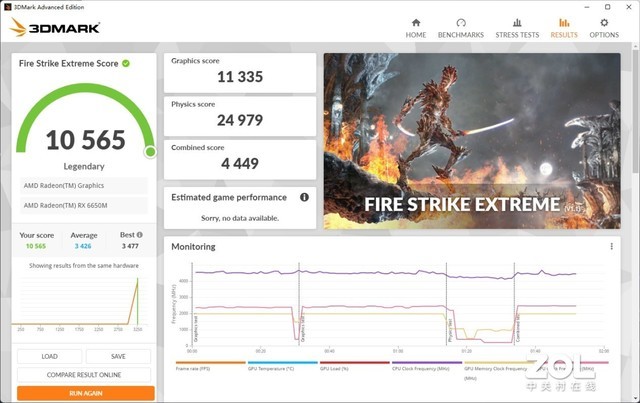Image resolution: width=640 pixels, height=403 pixels.
Task: Click the main score 10 565
Action: click(86, 140)
